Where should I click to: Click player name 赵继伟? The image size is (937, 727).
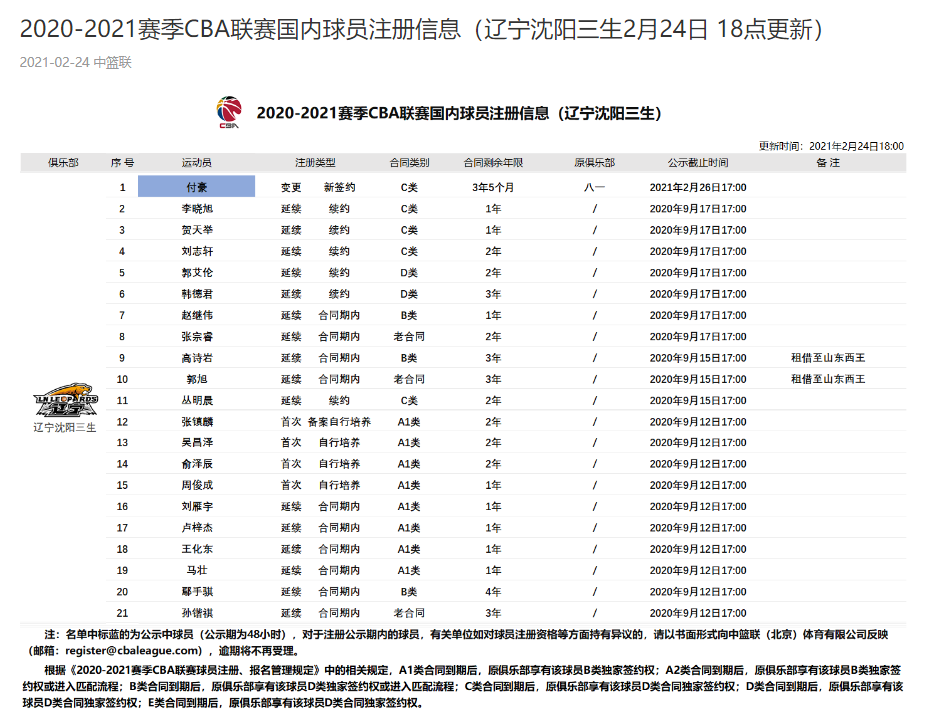(x=197, y=315)
